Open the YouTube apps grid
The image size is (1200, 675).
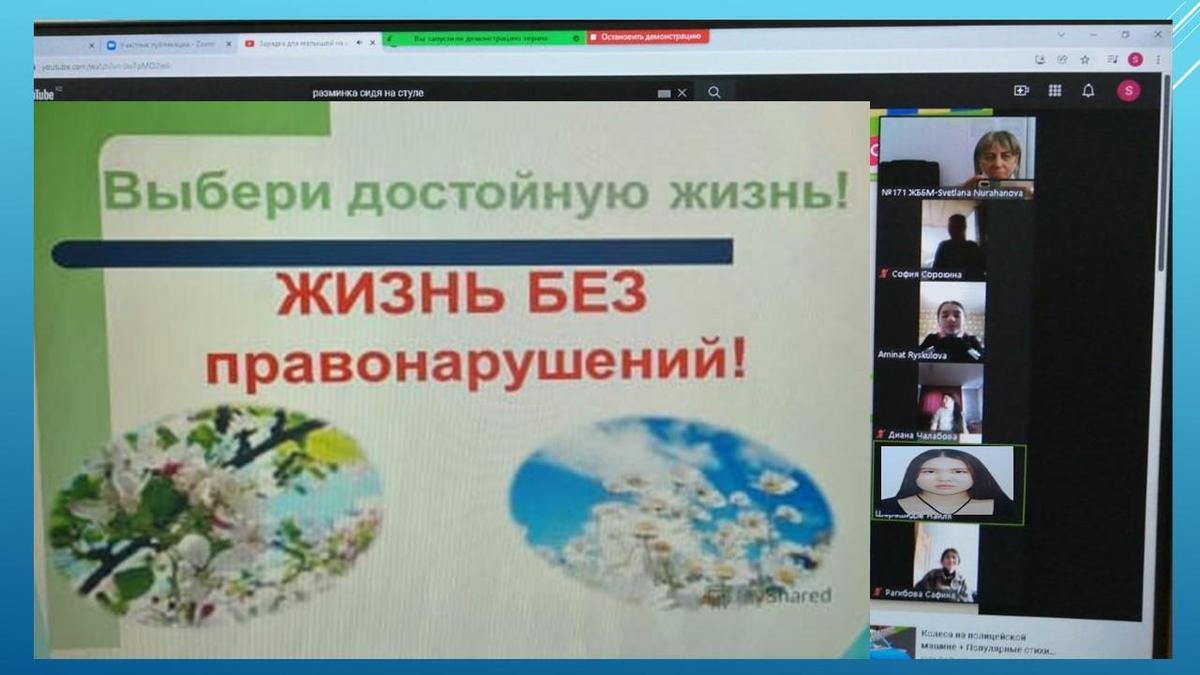pos(1054,91)
